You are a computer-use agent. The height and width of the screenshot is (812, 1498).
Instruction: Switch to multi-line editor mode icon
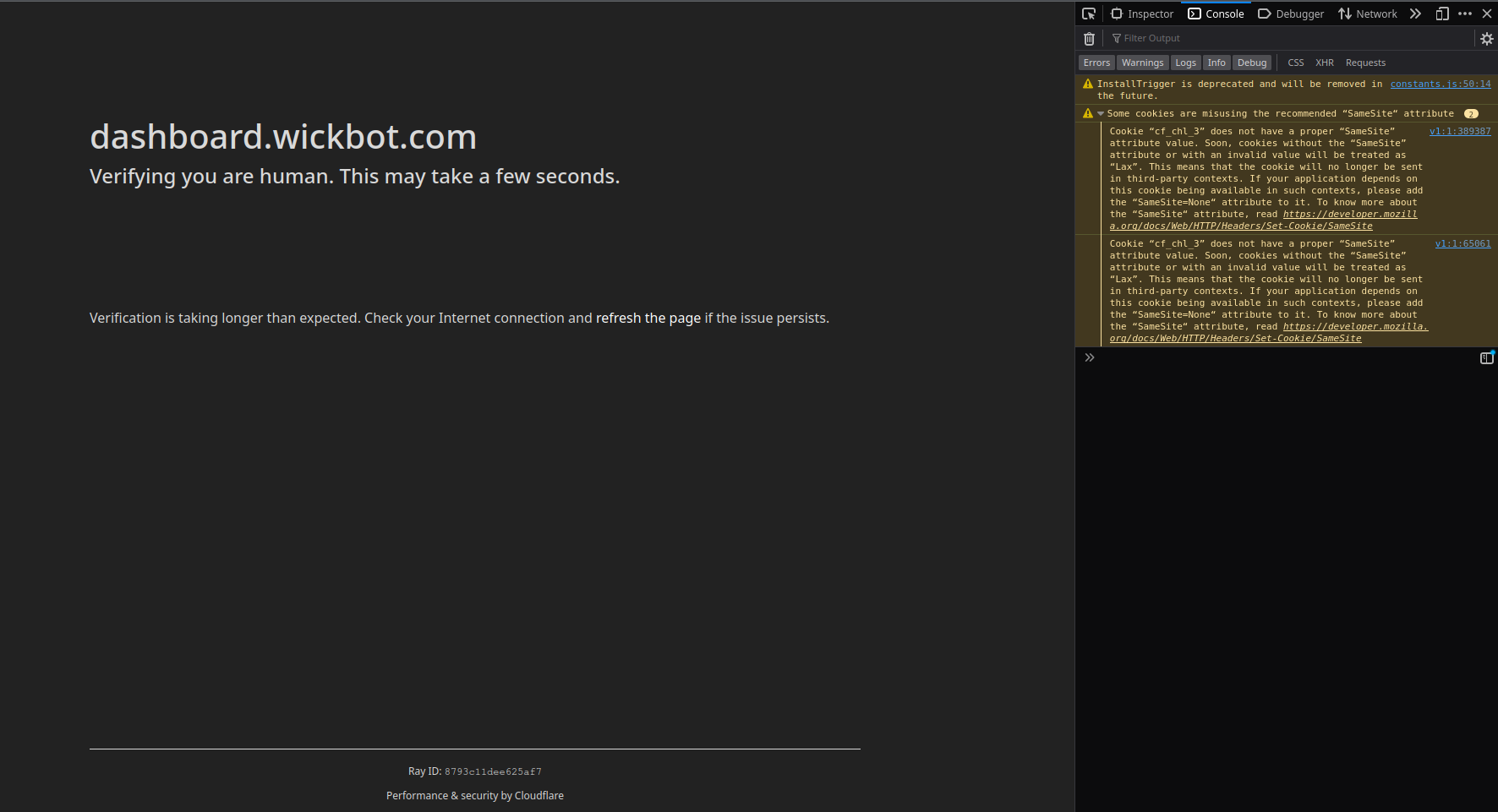(x=1486, y=358)
